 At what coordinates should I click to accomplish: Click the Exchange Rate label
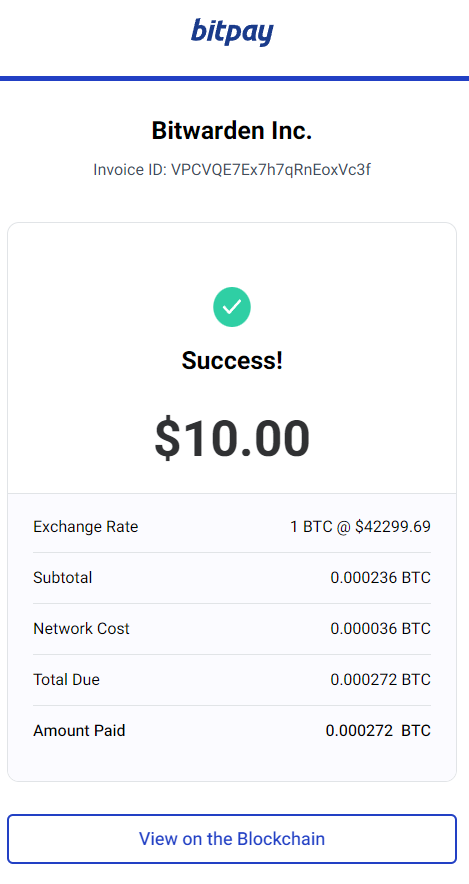86,527
